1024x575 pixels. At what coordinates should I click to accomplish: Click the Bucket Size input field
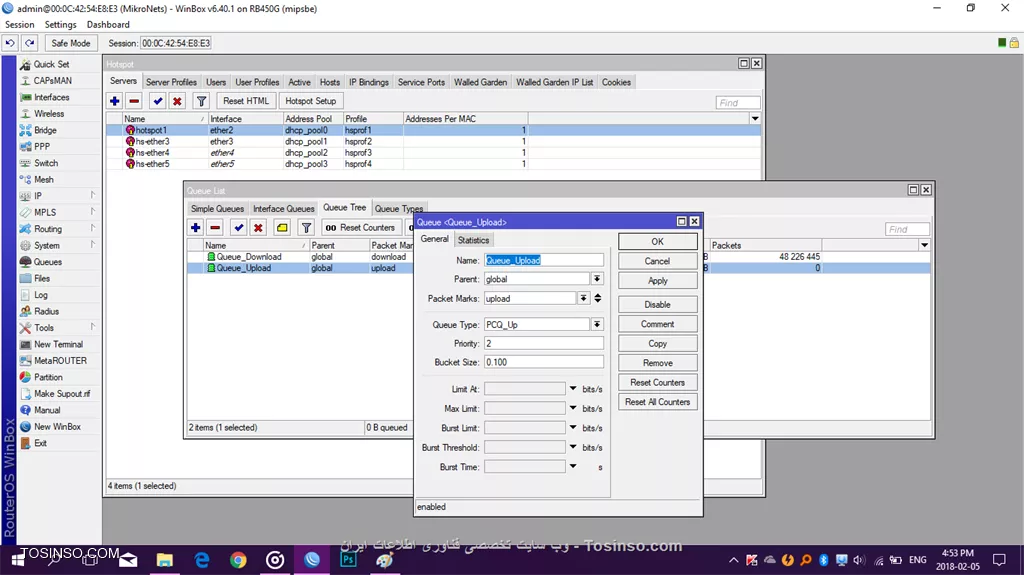(543, 362)
